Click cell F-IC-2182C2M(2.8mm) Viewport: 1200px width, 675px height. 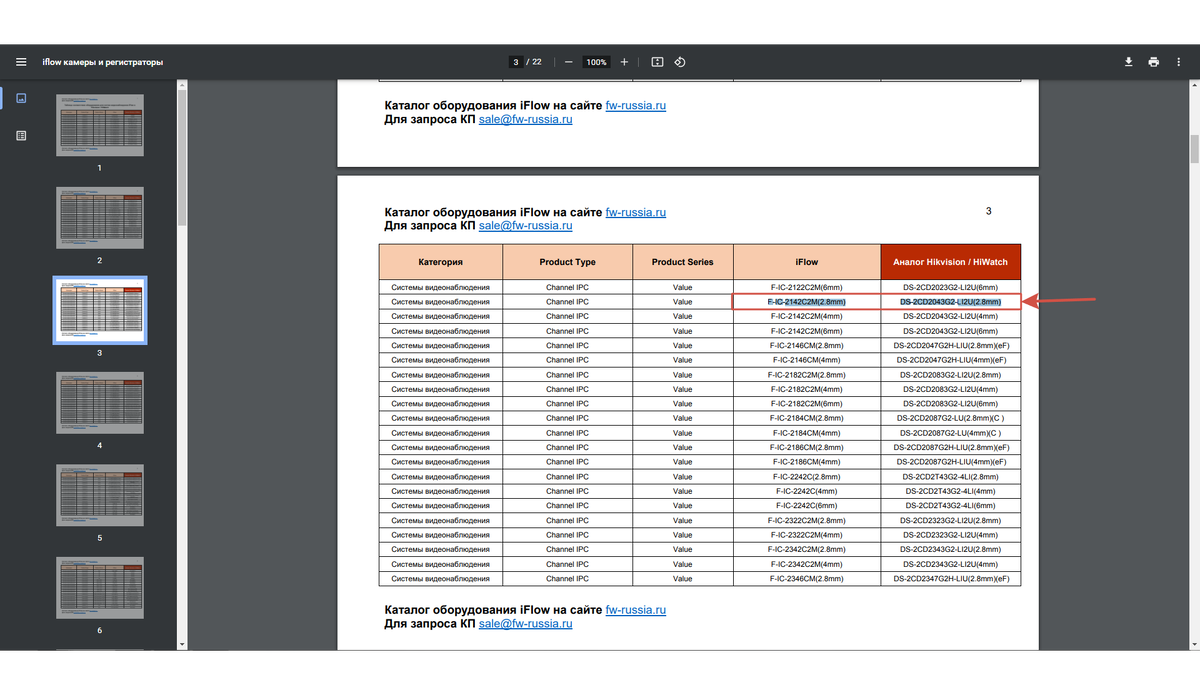[807, 374]
